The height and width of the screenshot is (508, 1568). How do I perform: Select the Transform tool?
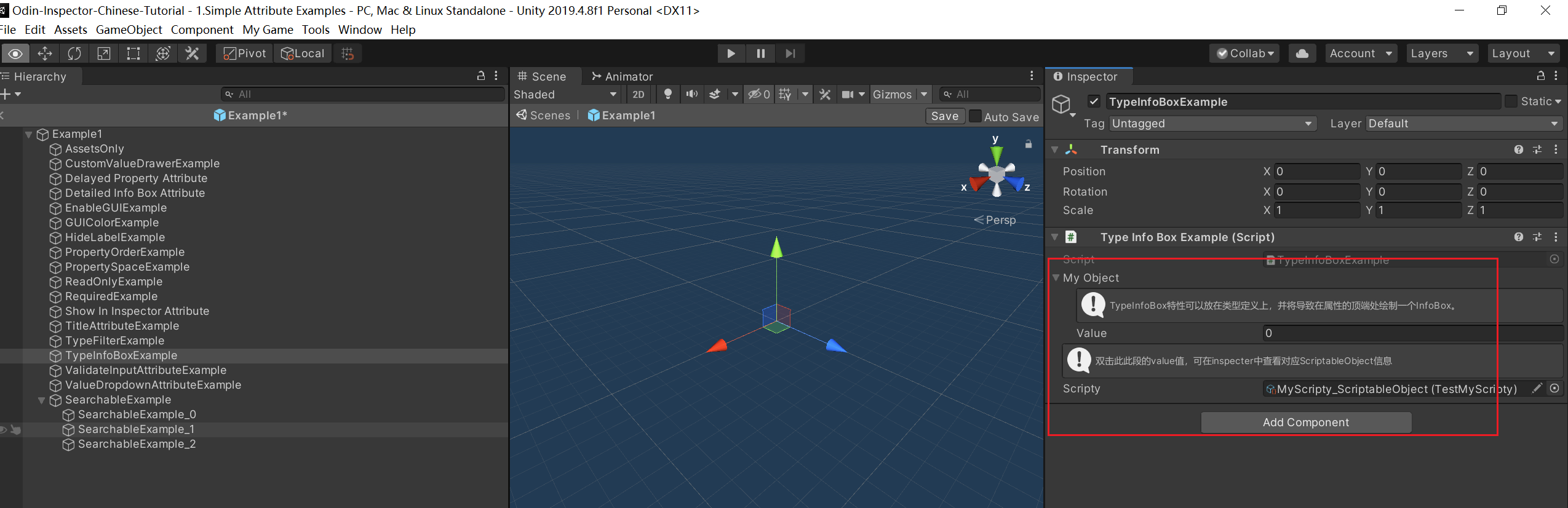(x=163, y=54)
